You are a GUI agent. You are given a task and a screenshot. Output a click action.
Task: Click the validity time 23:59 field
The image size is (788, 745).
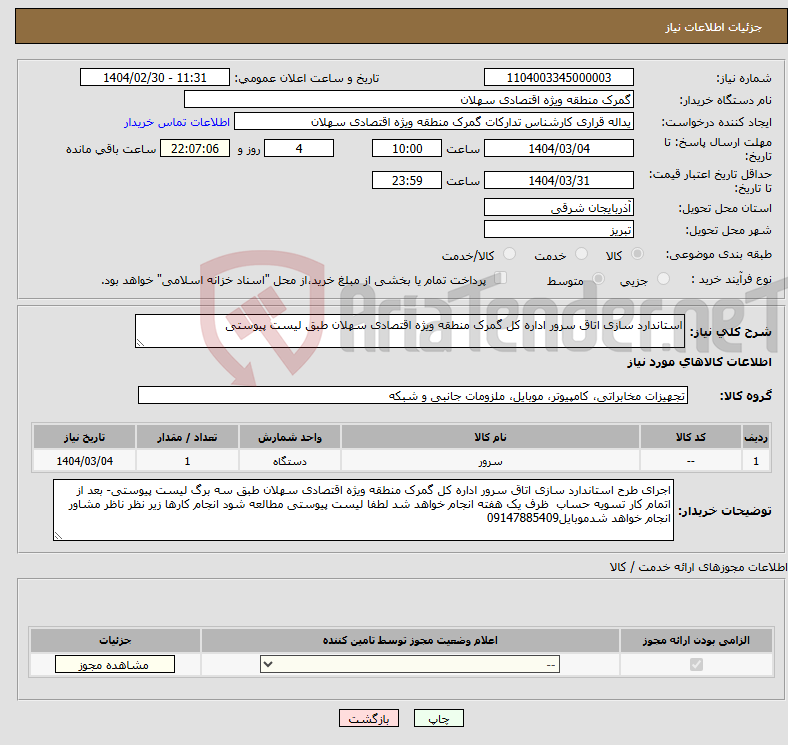(x=407, y=180)
